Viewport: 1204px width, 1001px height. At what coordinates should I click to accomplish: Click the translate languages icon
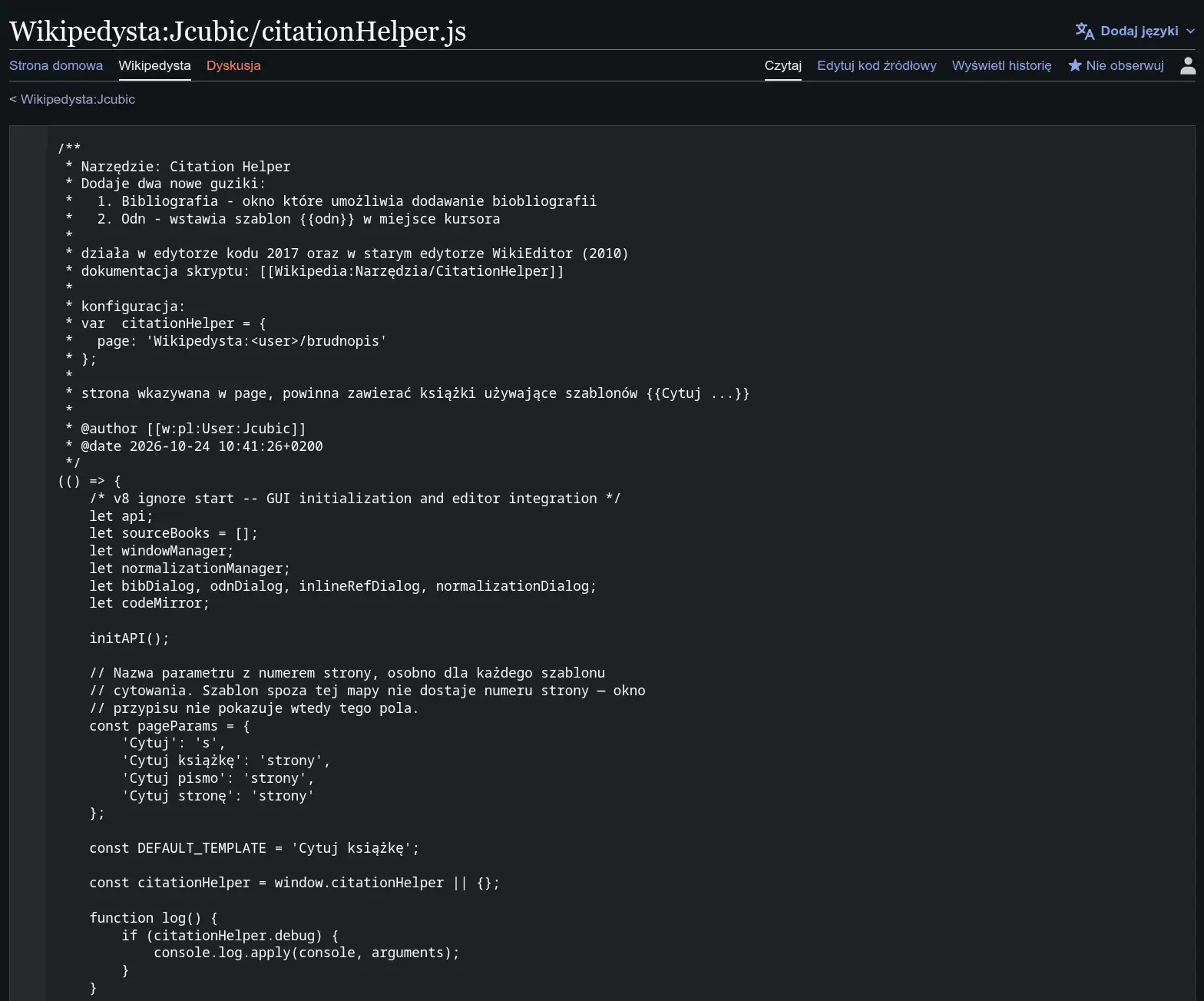tap(1085, 31)
